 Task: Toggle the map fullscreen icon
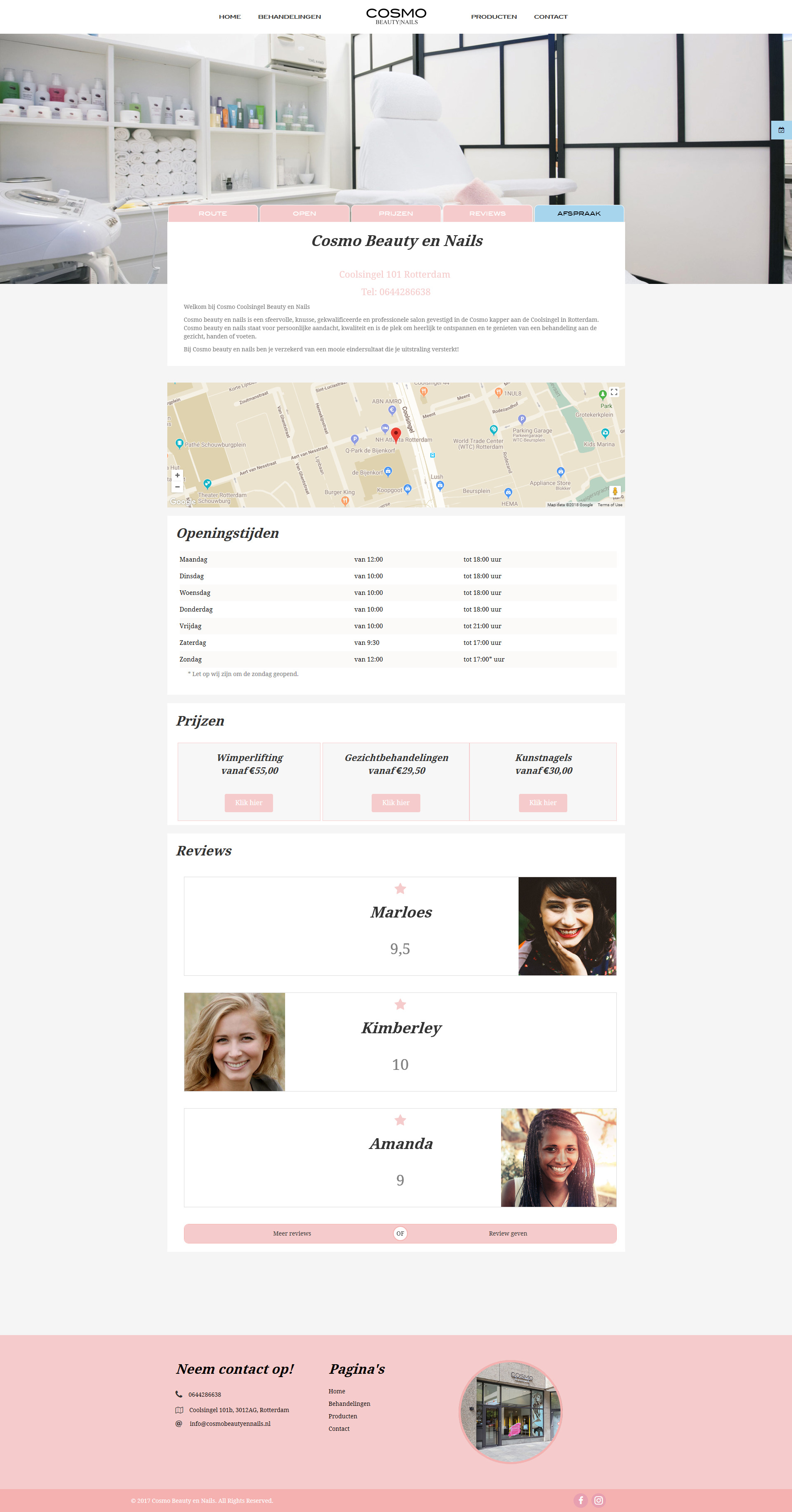613,391
